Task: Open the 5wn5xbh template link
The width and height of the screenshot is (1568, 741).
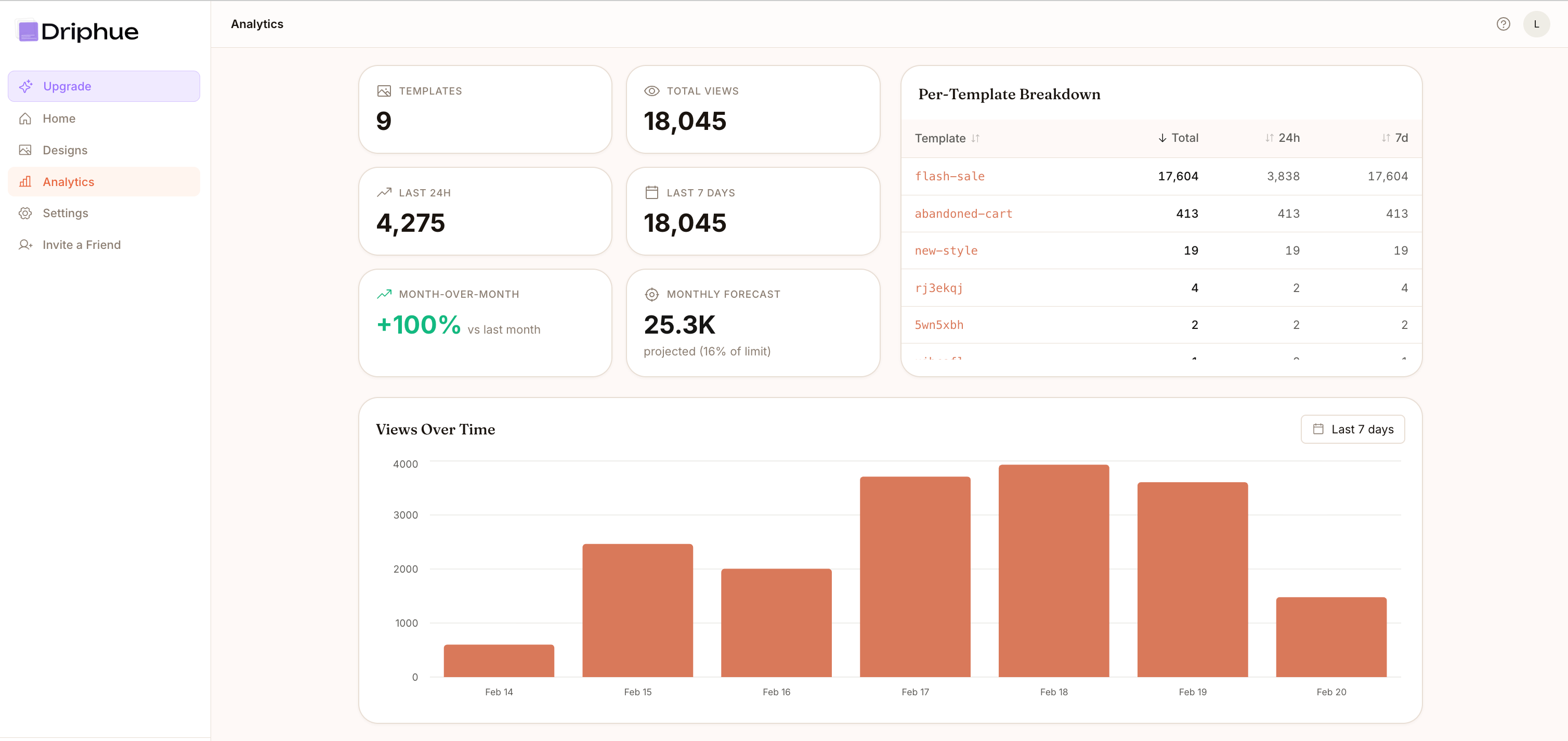Action: tap(938, 325)
